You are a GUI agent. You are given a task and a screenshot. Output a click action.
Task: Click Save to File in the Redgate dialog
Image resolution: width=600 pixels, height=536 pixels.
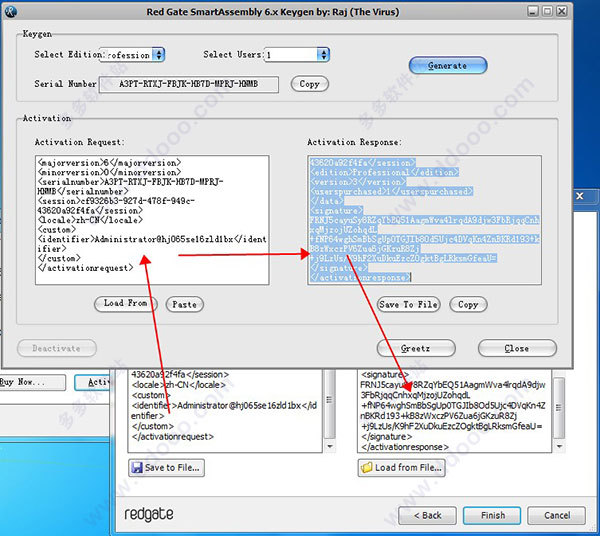[166, 468]
